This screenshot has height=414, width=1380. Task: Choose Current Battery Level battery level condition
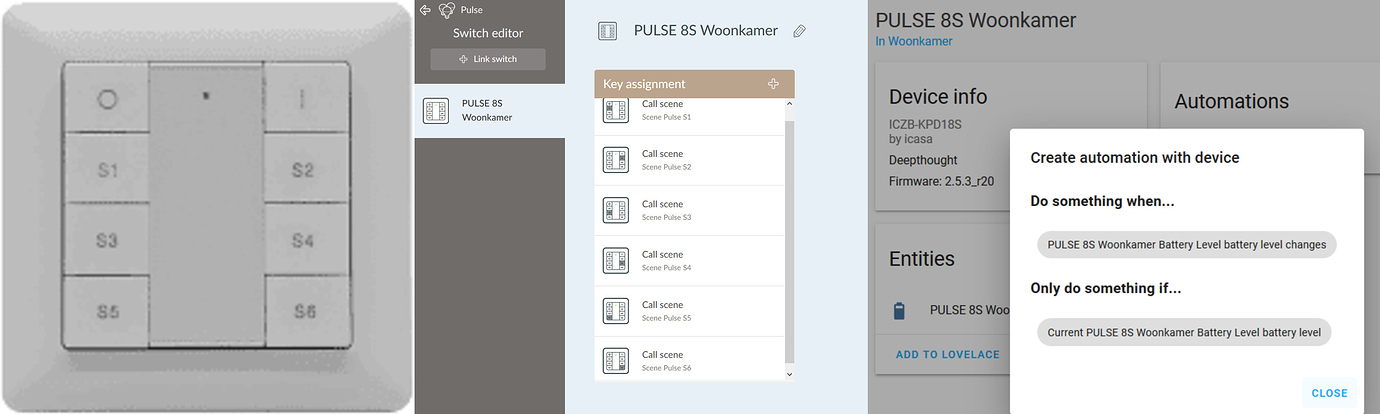[x=1184, y=333]
